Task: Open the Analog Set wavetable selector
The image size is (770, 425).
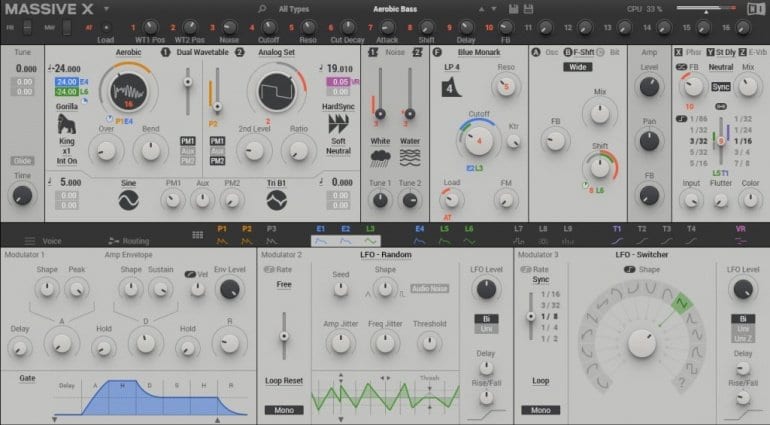Action: pos(276,52)
